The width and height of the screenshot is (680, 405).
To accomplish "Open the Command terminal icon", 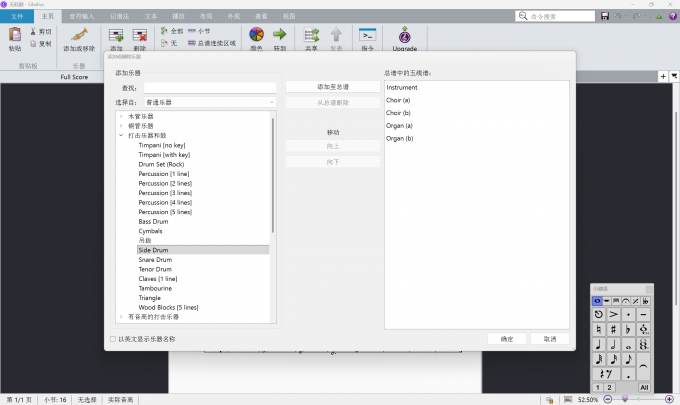I will [x=367, y=35].
